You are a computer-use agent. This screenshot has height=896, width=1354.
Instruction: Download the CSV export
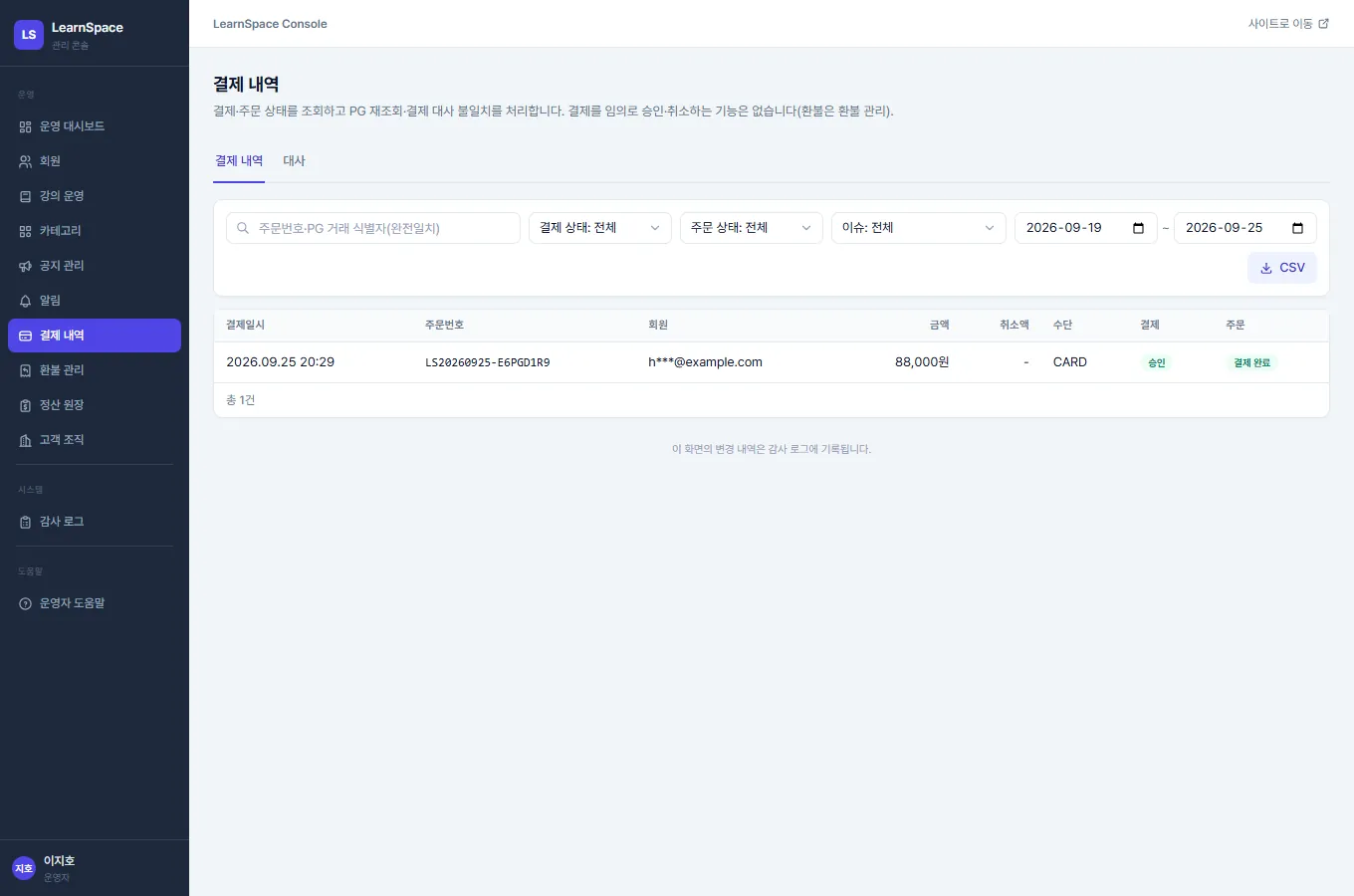click(x=1282, y=268)
